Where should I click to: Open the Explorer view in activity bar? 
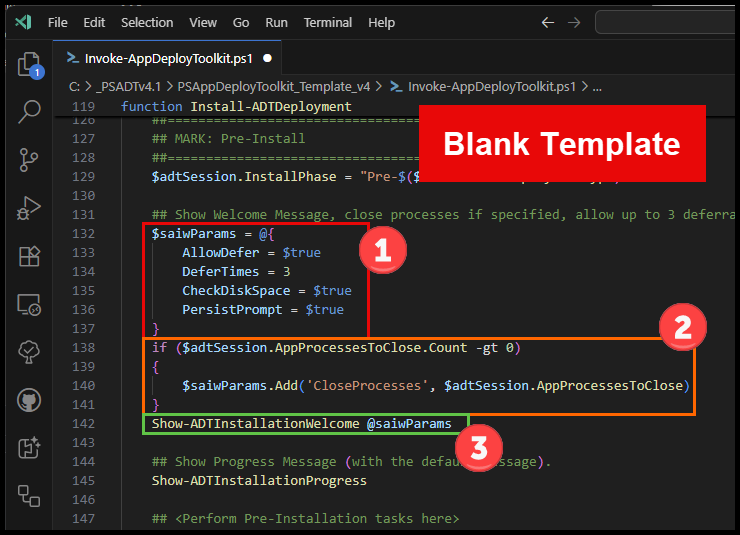click(x=29, y=65)
